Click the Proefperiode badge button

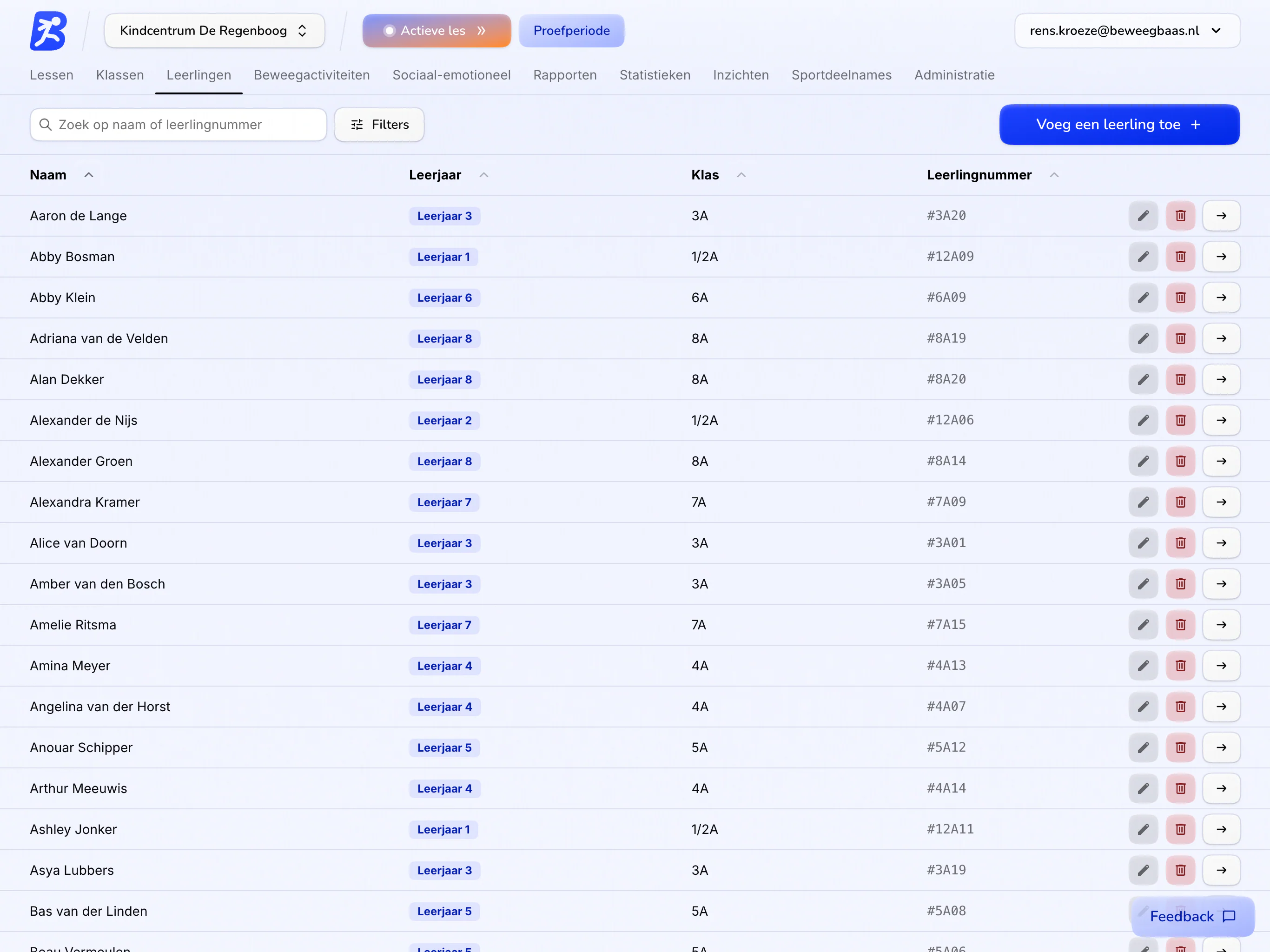[571, 31]
